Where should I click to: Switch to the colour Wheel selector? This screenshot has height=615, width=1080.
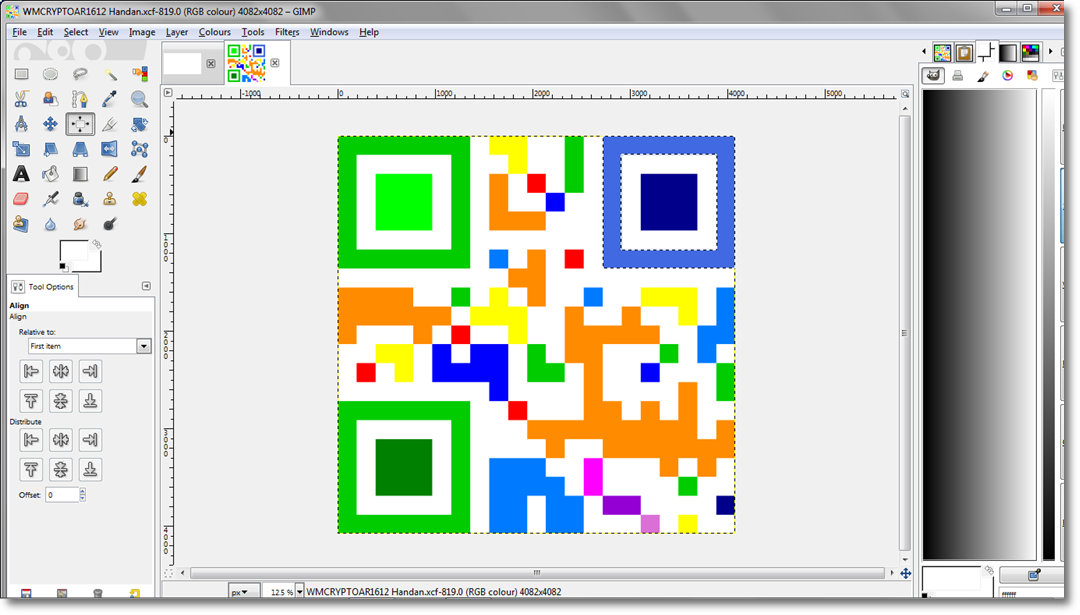(x=1008, y=76)
